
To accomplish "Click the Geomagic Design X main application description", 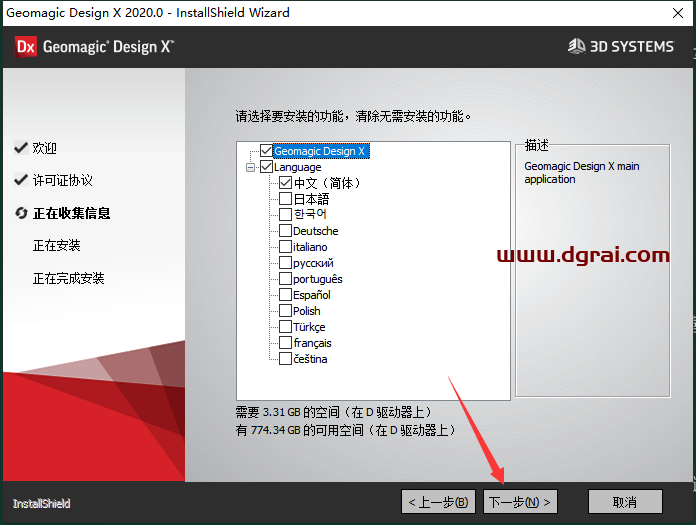I will point(581,173).
